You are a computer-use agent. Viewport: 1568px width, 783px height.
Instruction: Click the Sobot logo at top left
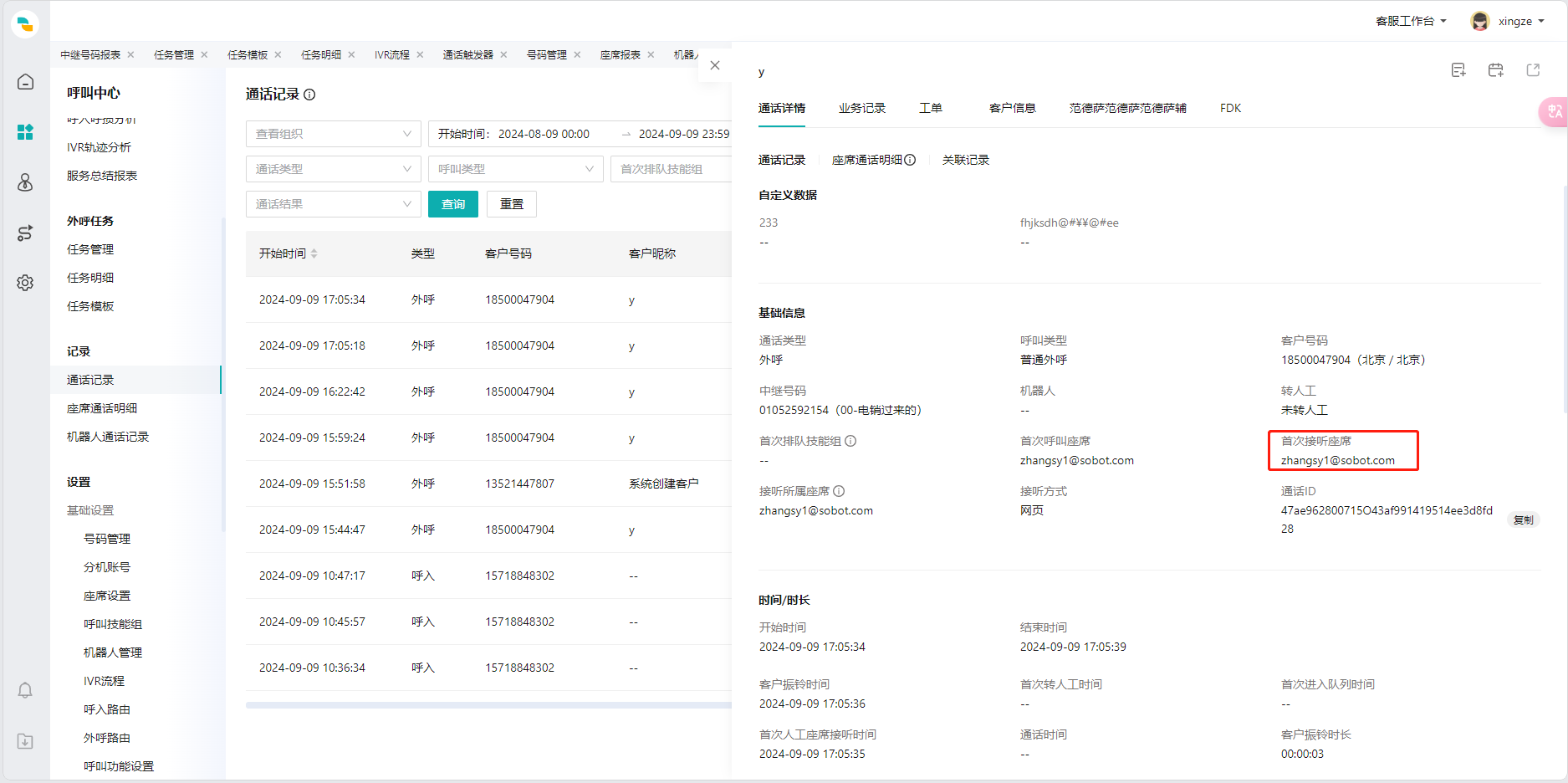pos(25,24)
